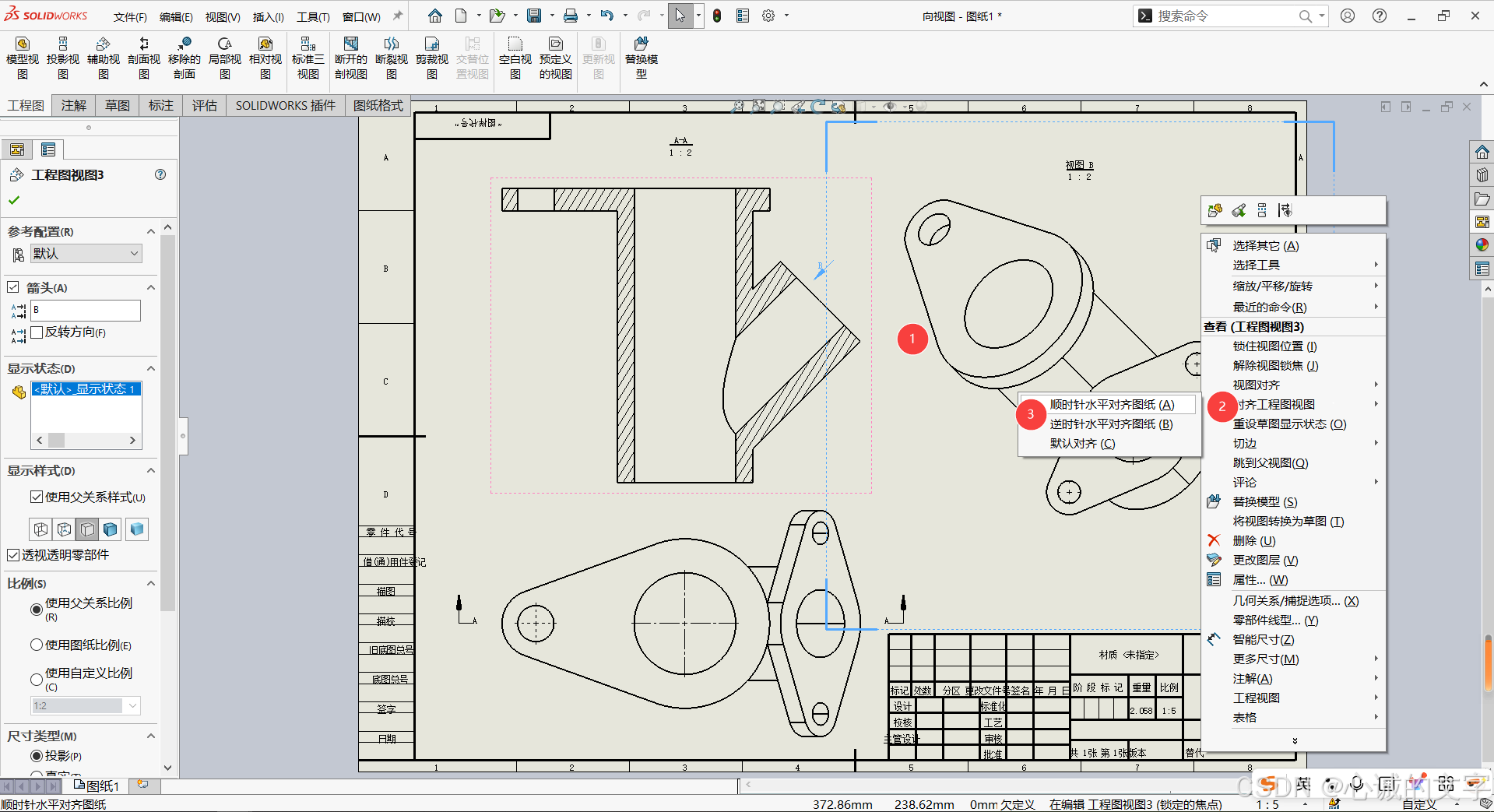1494x812 pixels.
Task: Open the Options gear icon
Action: click(x=768, y=16)
